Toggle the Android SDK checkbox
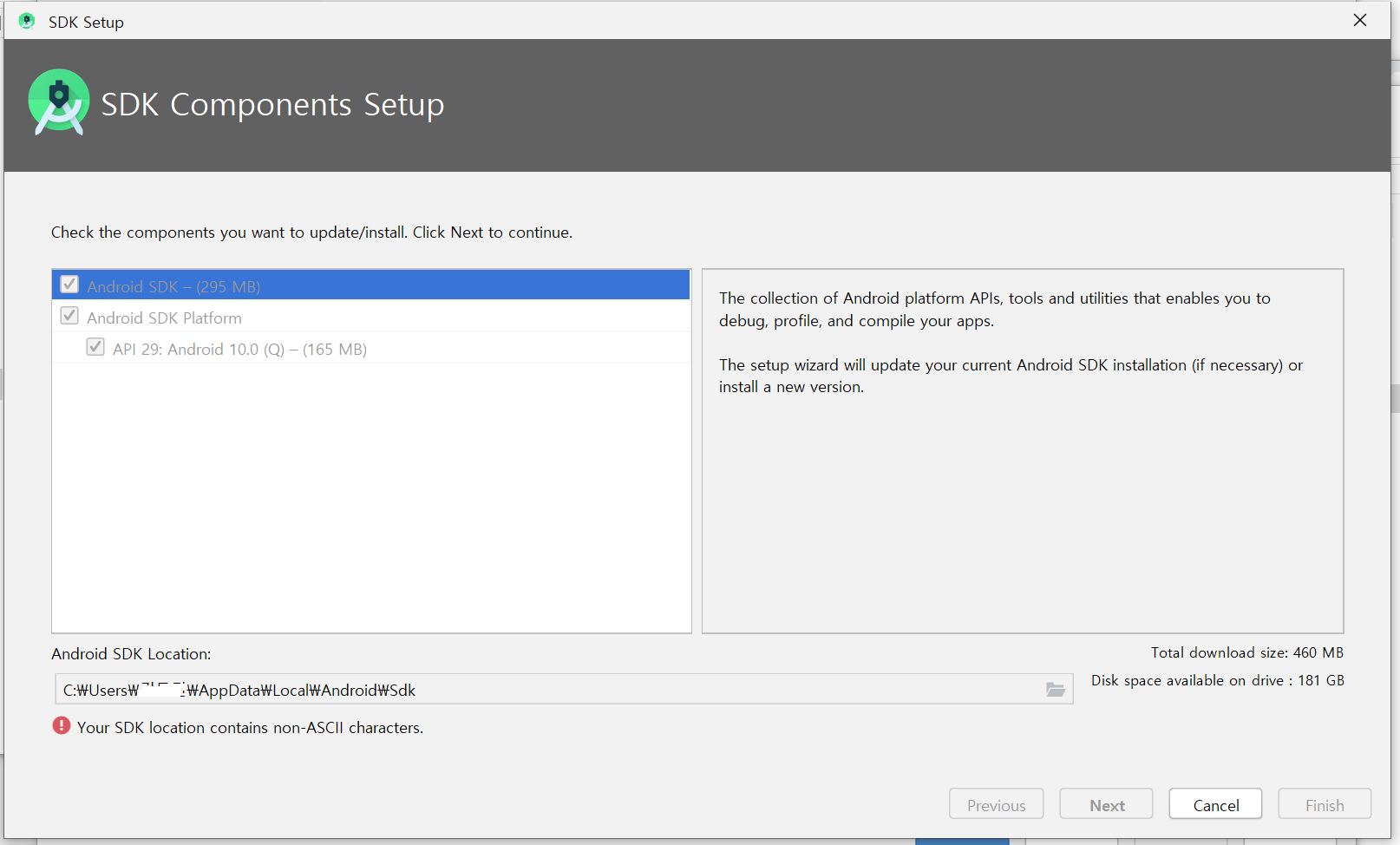This screenshot has width=1400, height=845. (69, 285)
